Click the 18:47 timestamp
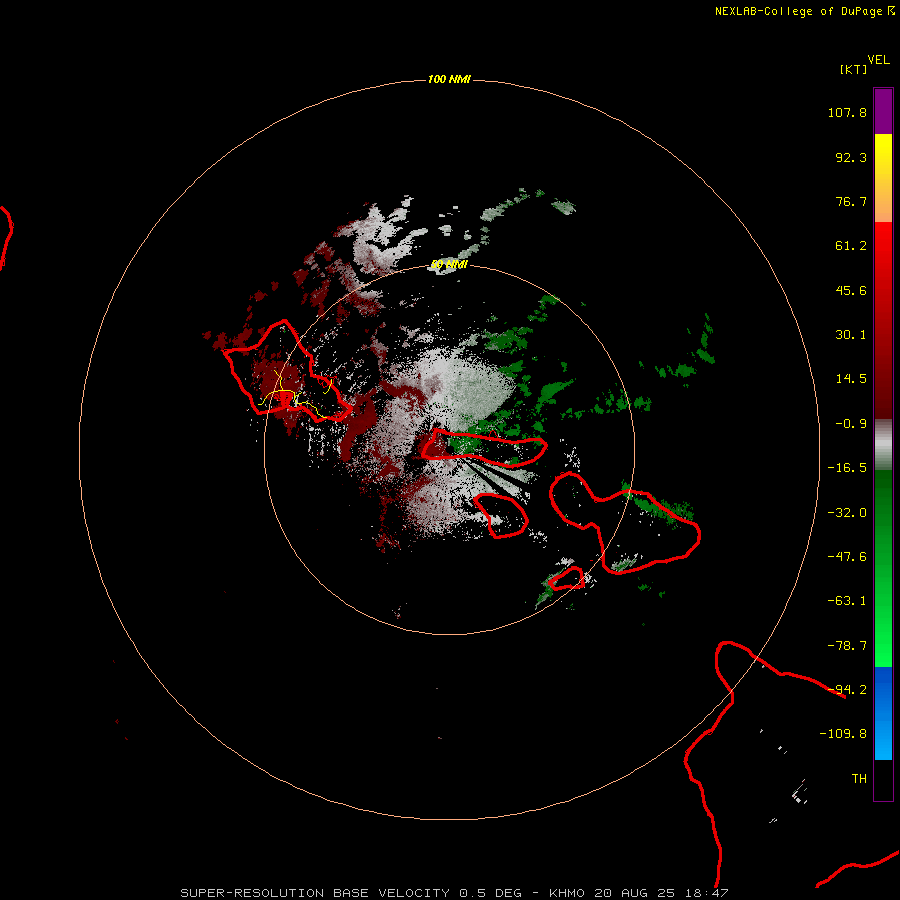The image size is (900, 900). click(709, 893)
